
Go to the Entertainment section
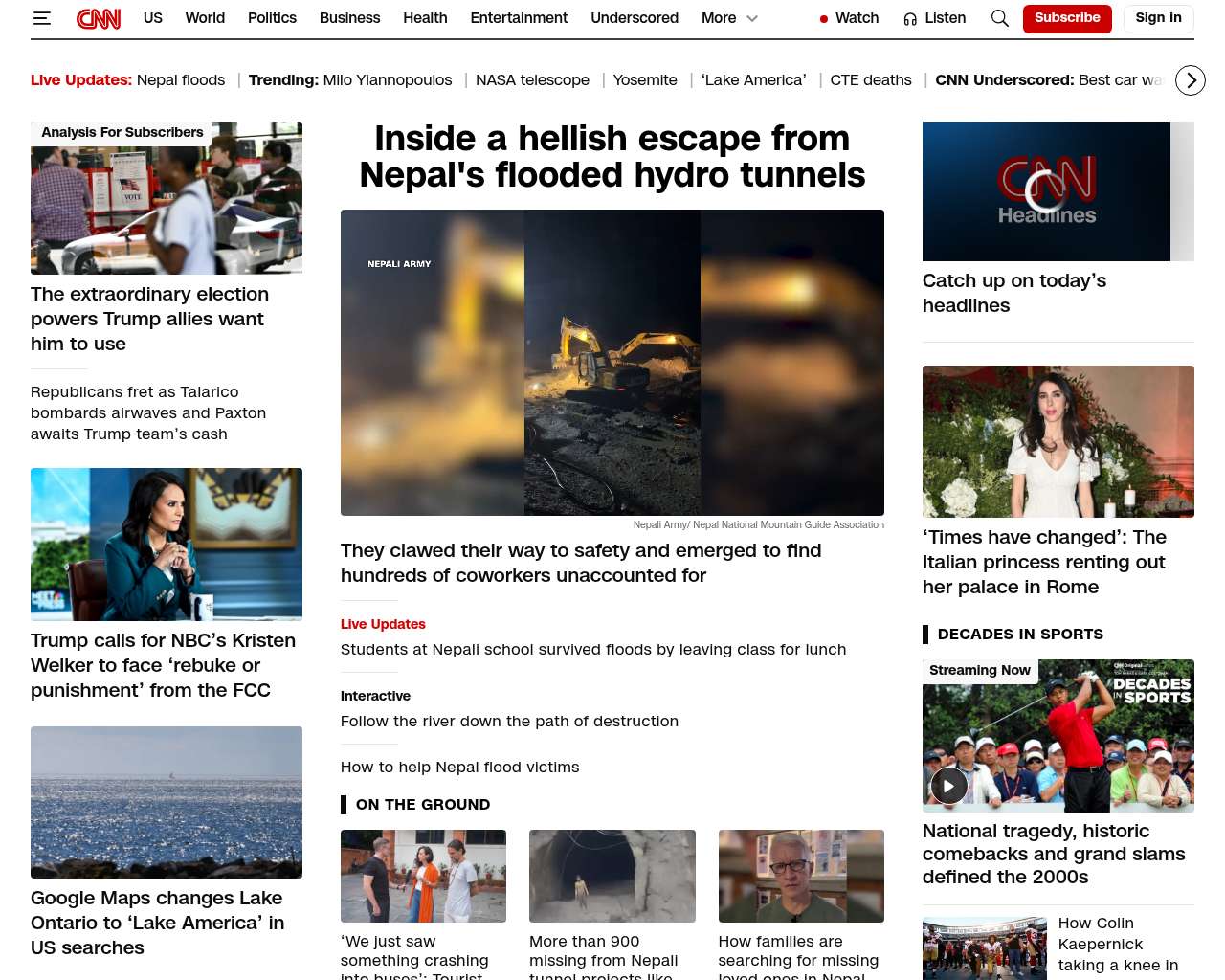coord(519,18)
